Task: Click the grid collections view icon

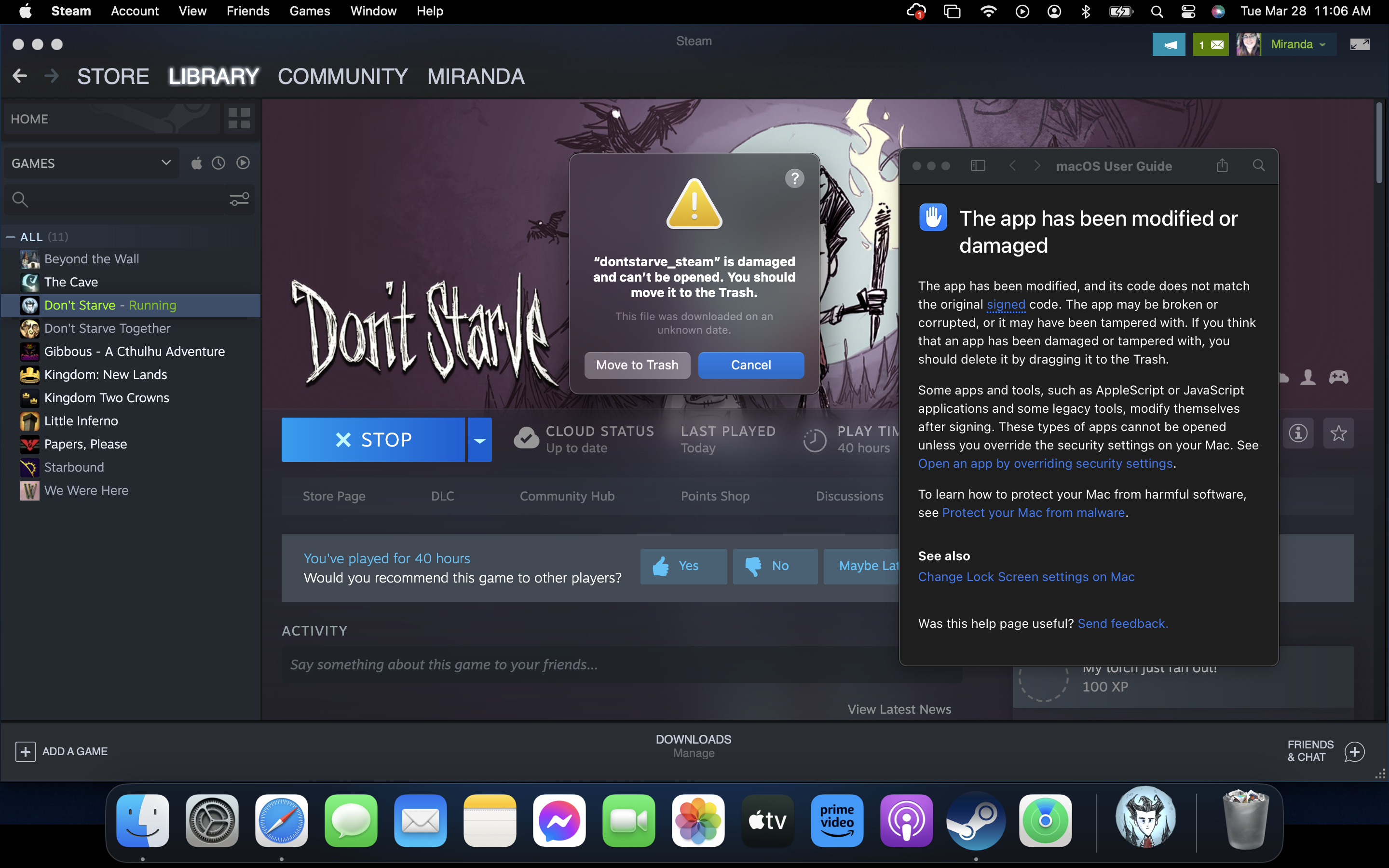Action: click(239, 119)
